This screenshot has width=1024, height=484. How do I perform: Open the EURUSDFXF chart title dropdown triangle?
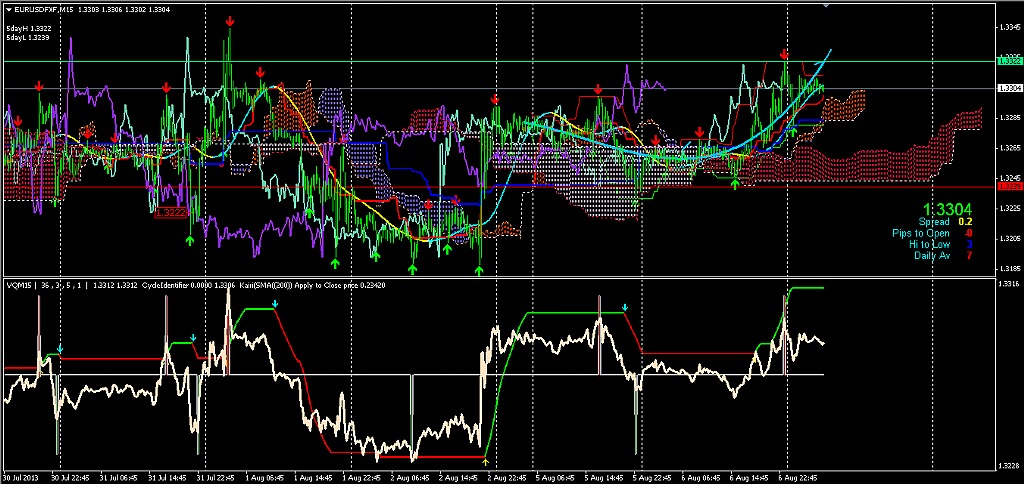click(7, 9)
